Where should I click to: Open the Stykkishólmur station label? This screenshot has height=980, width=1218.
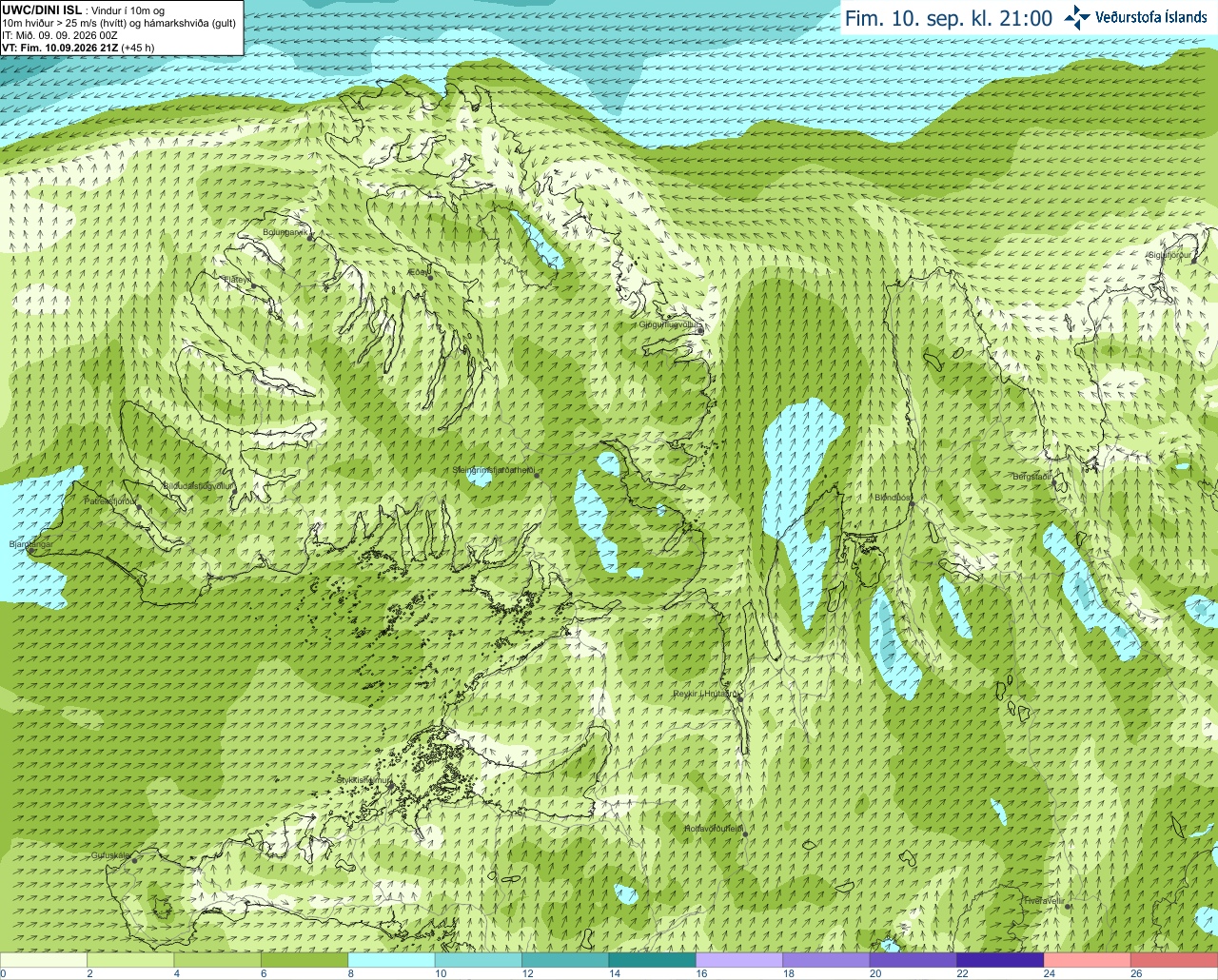click(x=363, y=780)
